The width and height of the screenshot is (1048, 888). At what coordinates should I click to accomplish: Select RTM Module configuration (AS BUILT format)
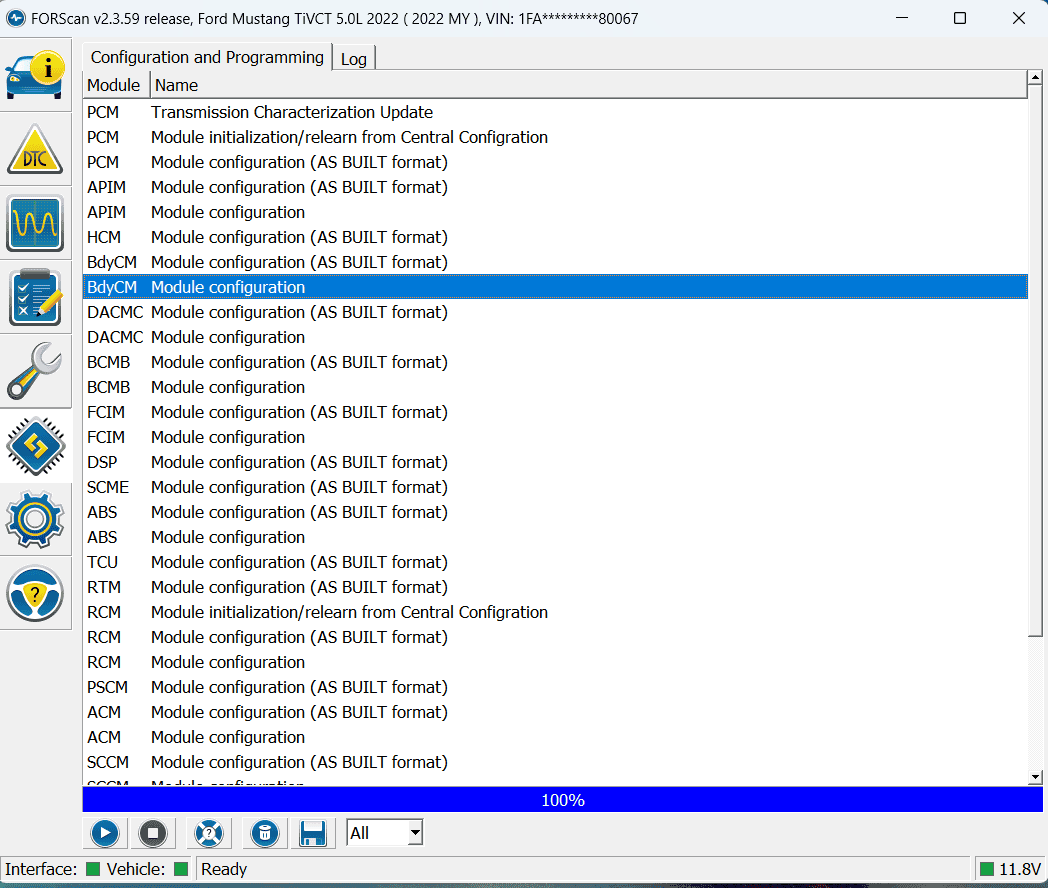pos(555,587)
